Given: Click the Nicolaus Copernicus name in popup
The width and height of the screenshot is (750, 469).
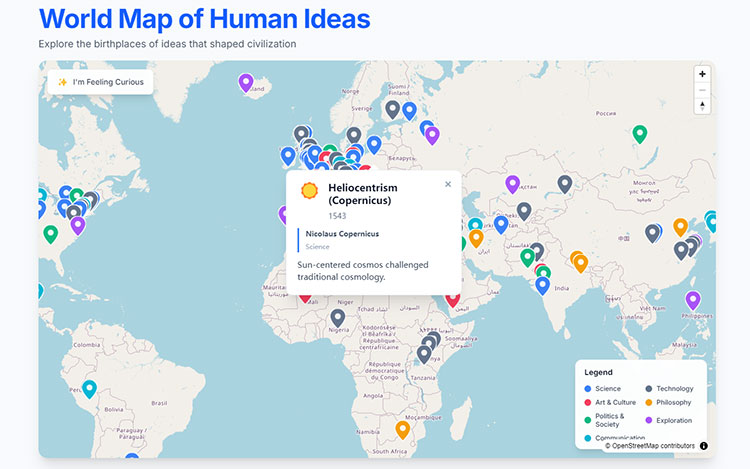Looking at the screenshot, I should (x=342, y=234).
